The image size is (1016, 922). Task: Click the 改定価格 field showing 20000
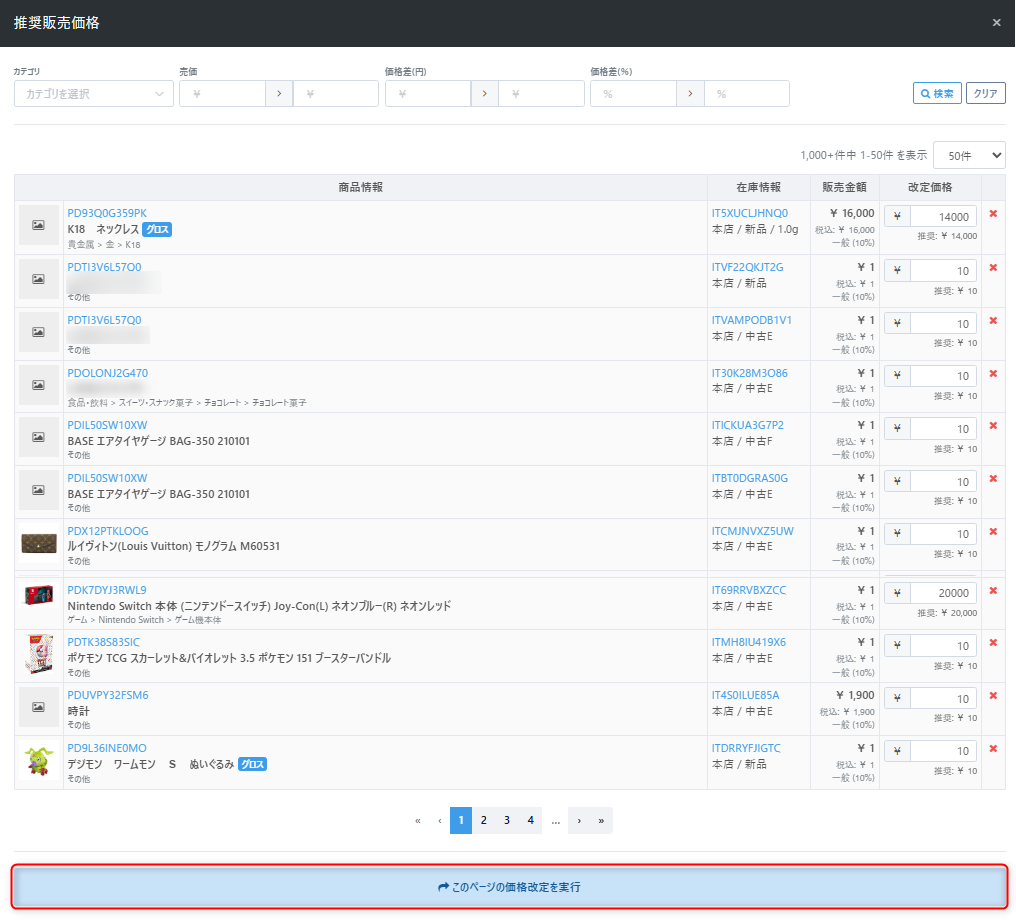point(942,593)
